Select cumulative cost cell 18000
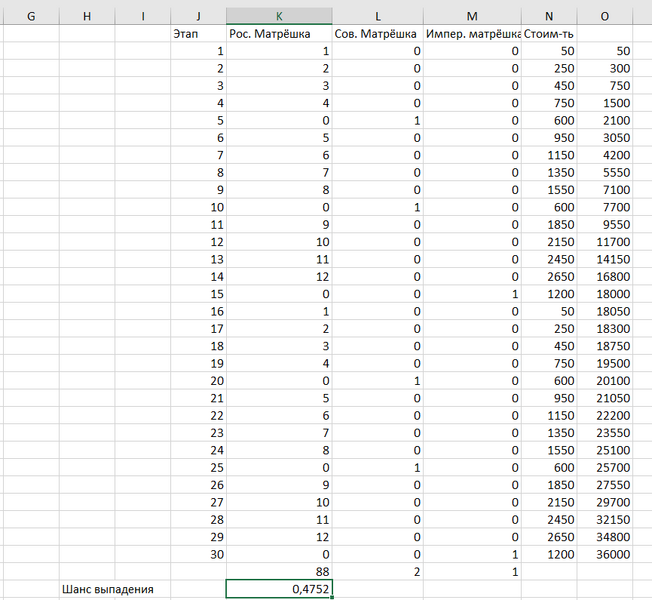 pyautogui.click(x=605, y=294)
